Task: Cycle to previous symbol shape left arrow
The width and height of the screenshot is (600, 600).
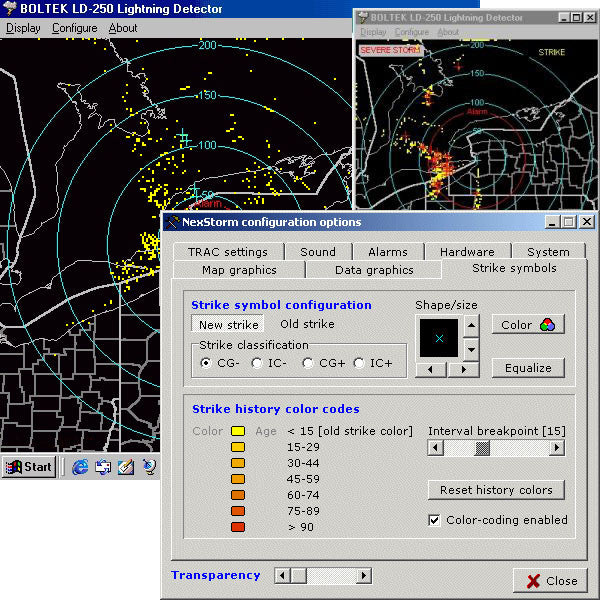Action: coord(430,370)
